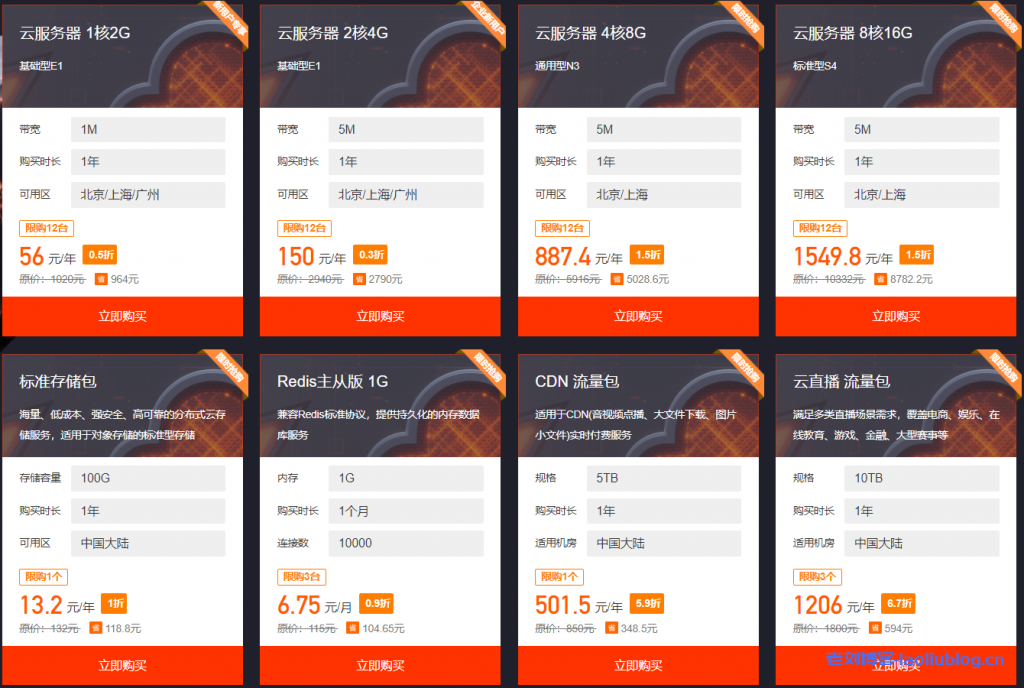Click the 省 icon beside 5028.6元 savings
The height and width of the screenshot is (688, 1024).
pos(616,279)
